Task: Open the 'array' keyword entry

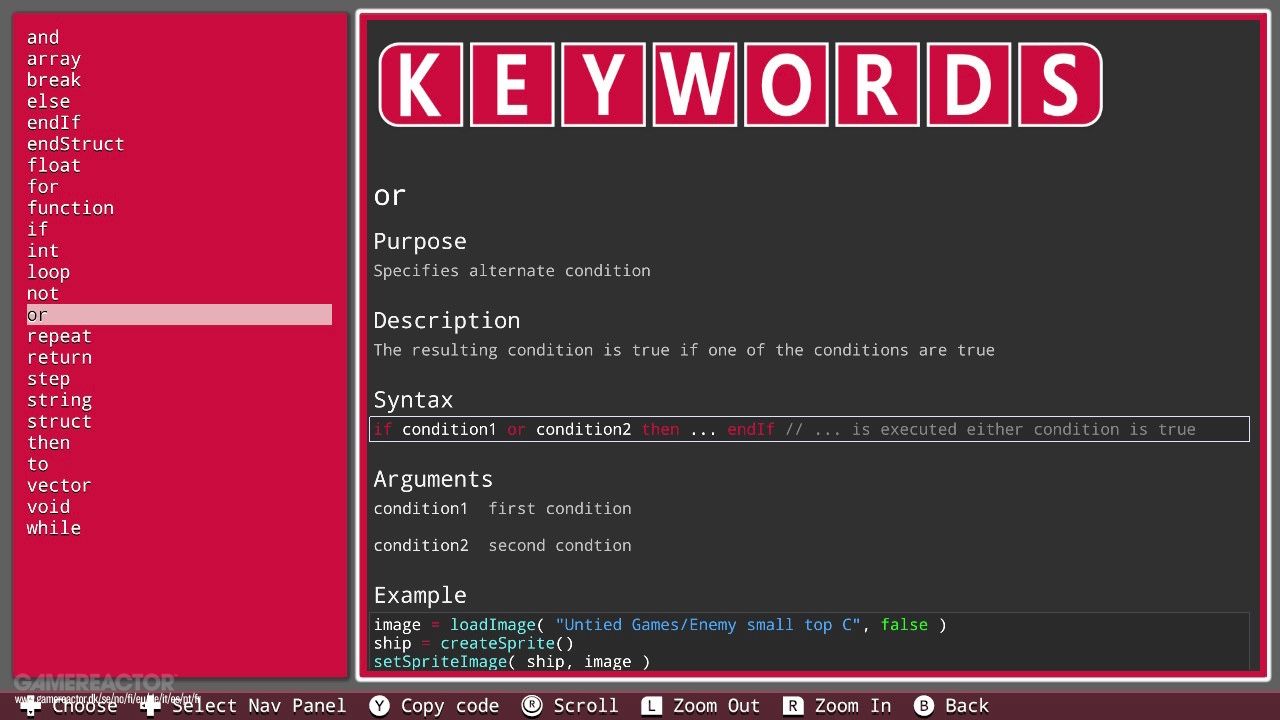Action: (54, 59)
